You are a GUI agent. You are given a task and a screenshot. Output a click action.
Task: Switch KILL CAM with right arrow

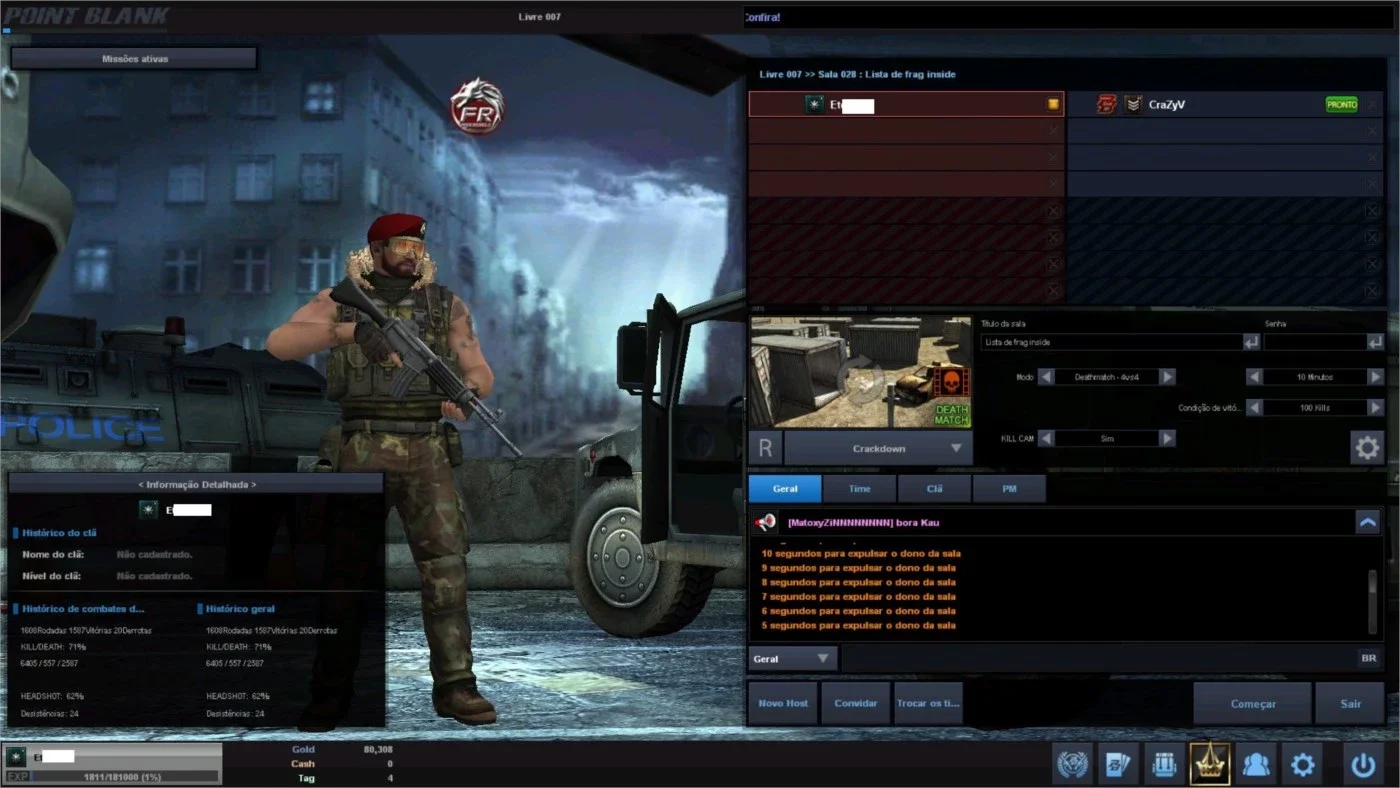(1167, 438)
